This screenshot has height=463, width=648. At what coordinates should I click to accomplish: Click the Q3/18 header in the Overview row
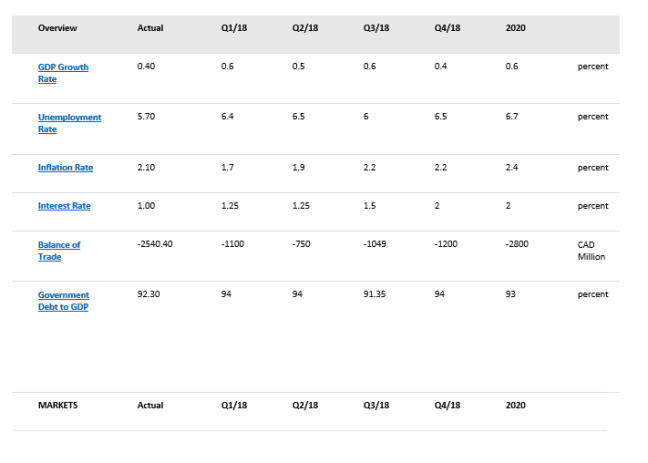point(377,27)
